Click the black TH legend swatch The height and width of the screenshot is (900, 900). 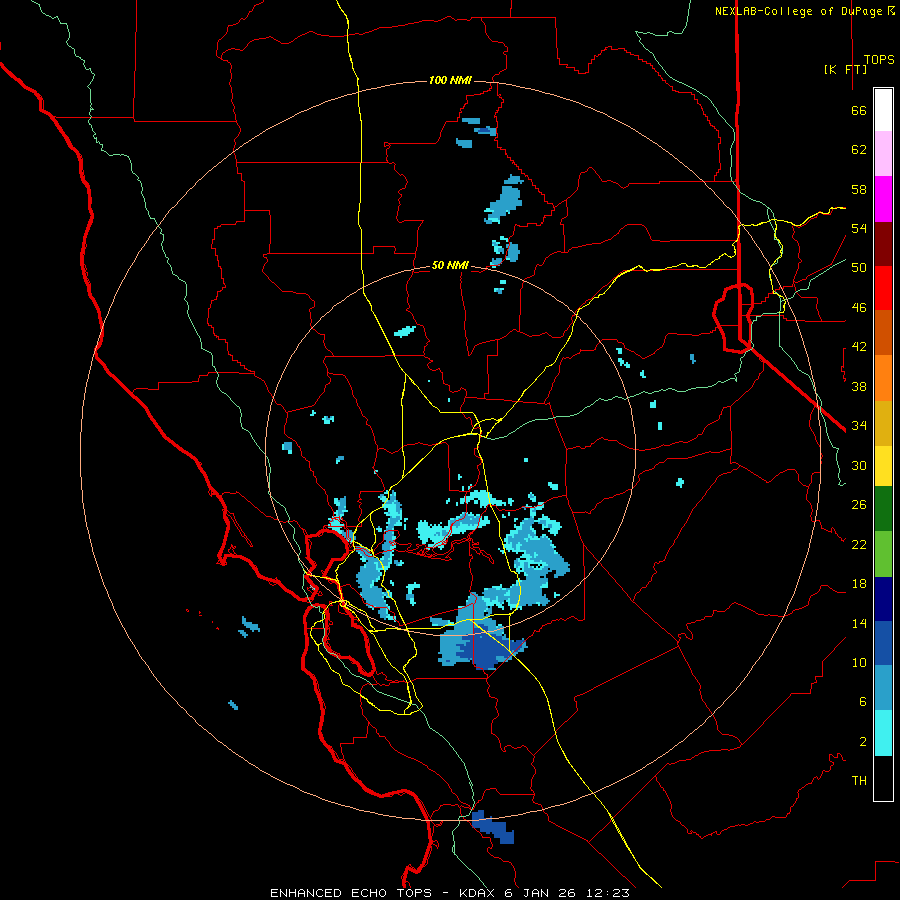point(883,778)
